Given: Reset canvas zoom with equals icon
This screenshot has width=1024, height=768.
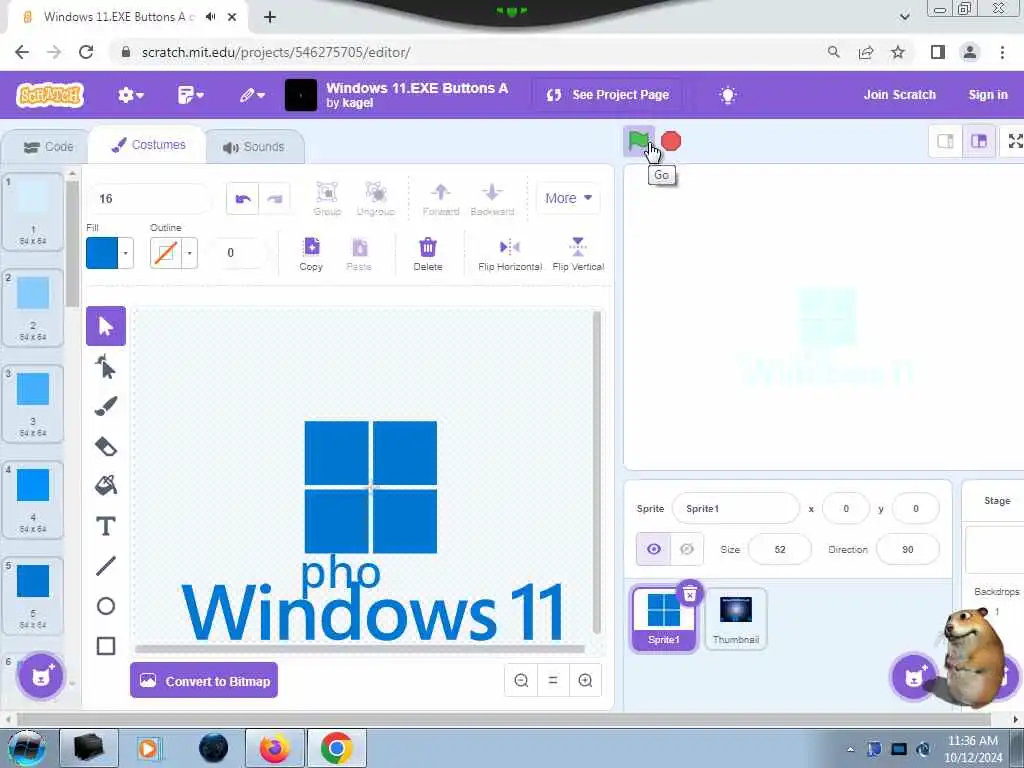Looking at the screenshot, I should coord(553,680).
